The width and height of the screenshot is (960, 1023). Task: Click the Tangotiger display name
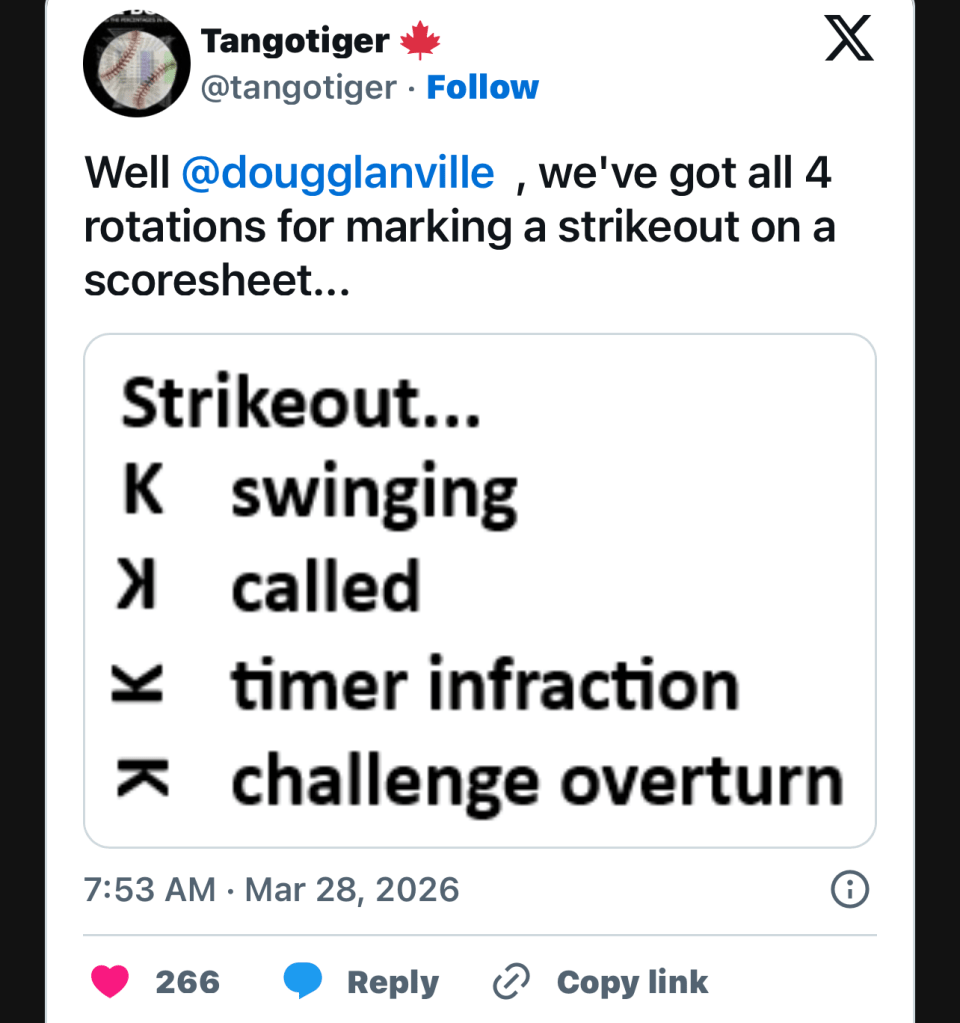(x=295, y=41)
